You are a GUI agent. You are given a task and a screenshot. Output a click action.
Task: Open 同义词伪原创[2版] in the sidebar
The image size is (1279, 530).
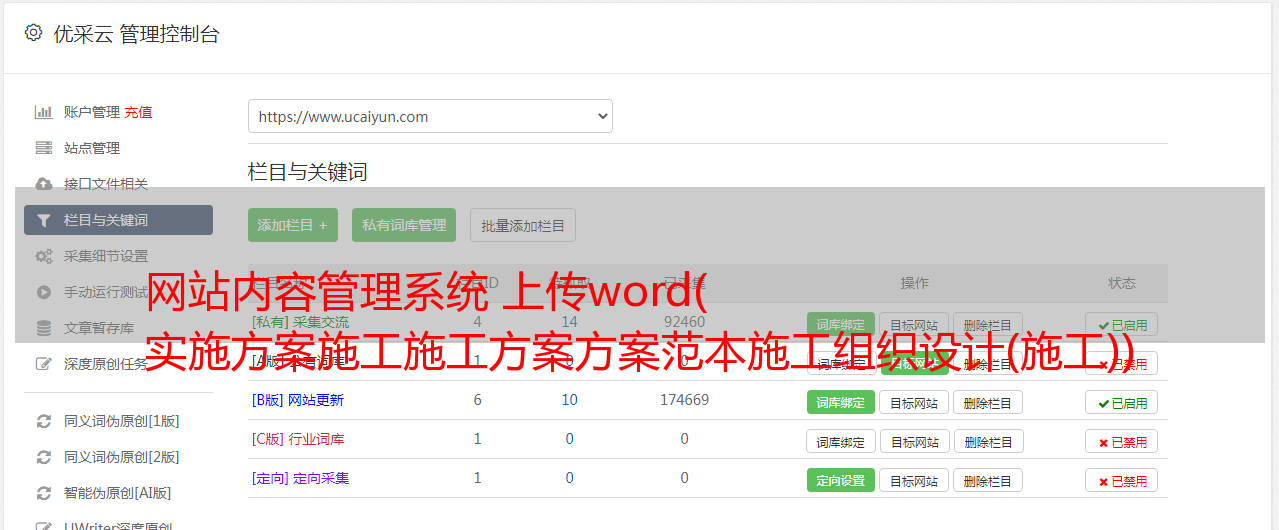[122, 457]
